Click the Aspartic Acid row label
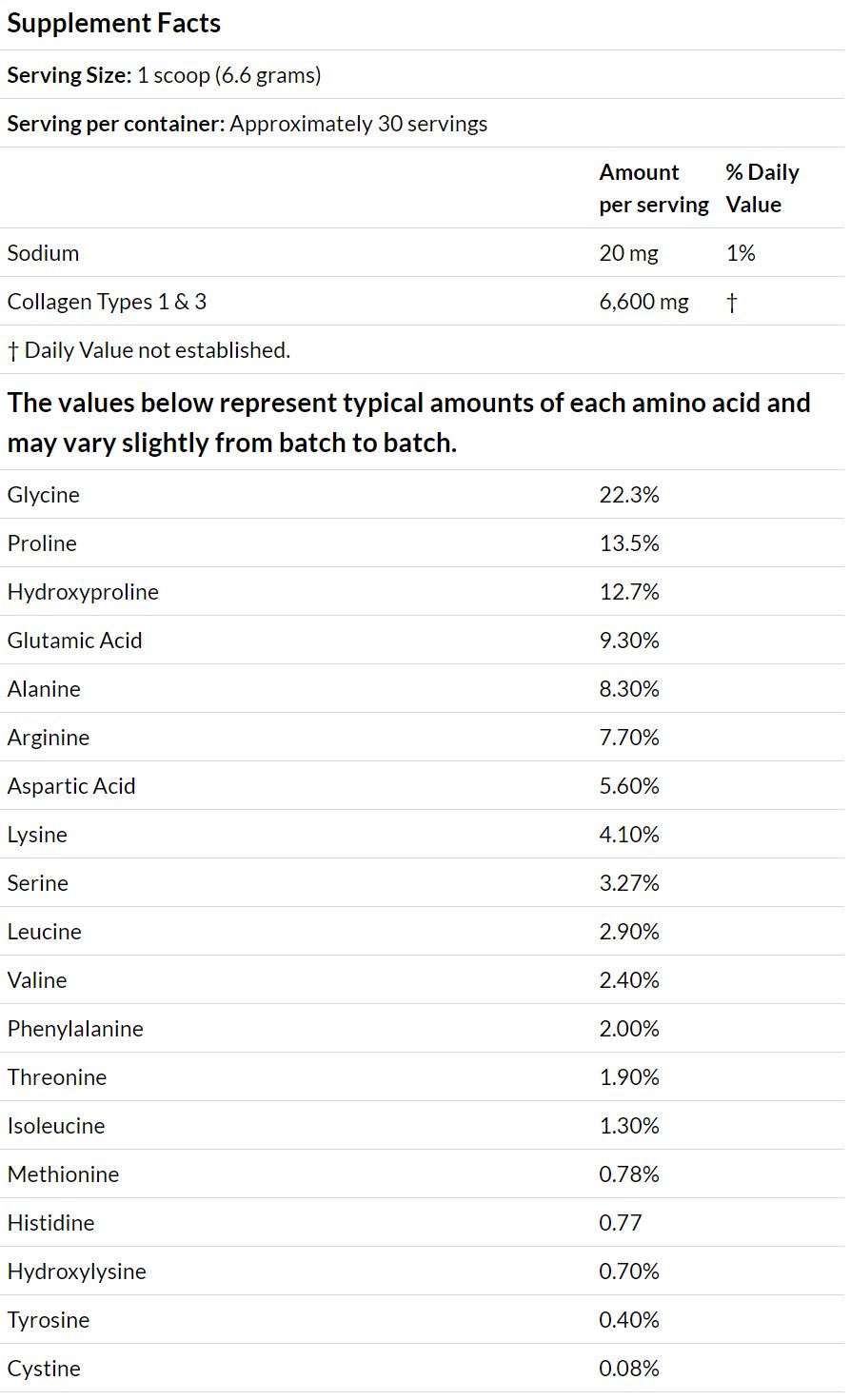The image size is (851, 1400). tap(71, 786)
